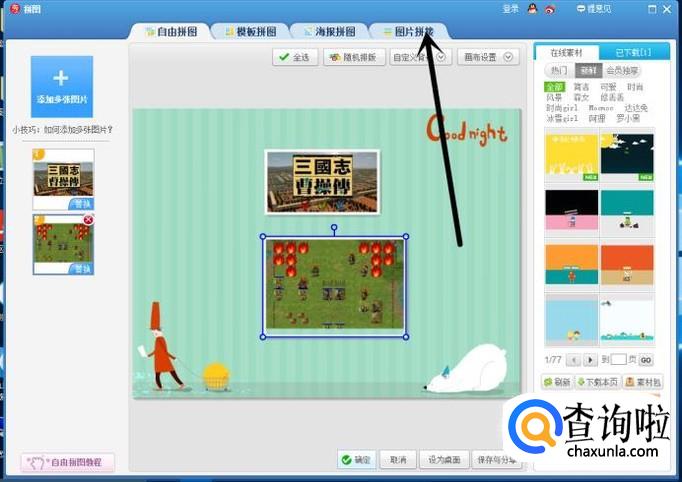The height and width of the screenshot is (482, 682).
Task: Open the 已下载 downloaded tab
Action: coord(634,53)
